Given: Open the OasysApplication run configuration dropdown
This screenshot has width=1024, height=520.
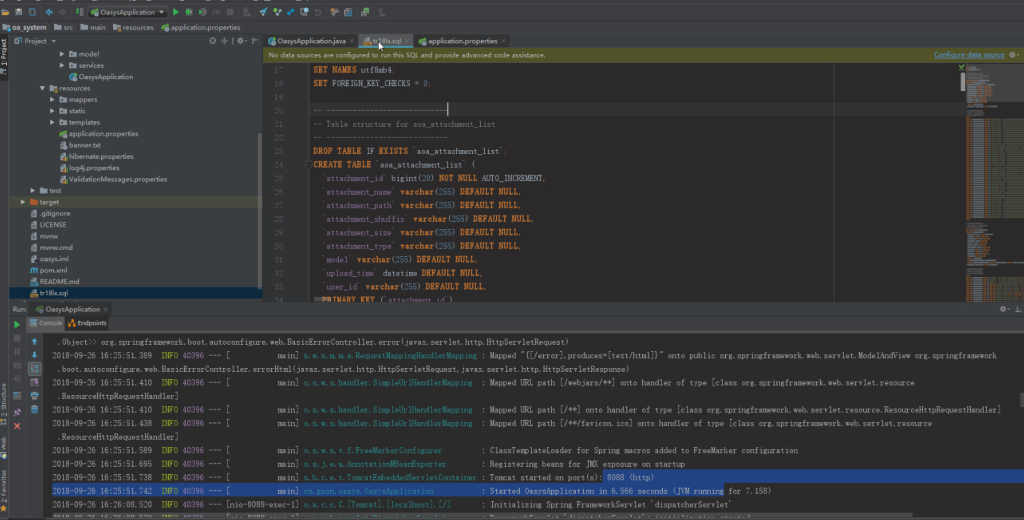Looking at the screenshot, I should click(128, 12).
